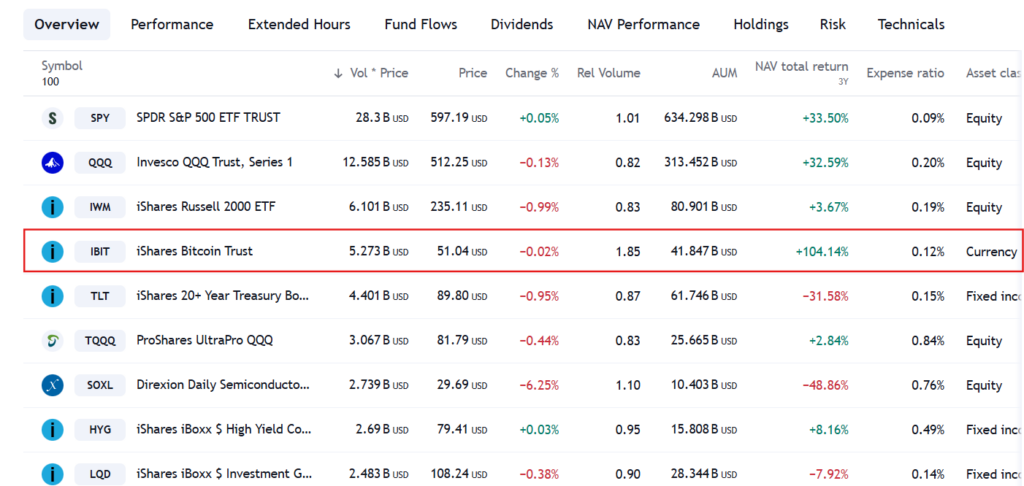Click the IWM iShares logo icon
Screen dimensions: 1024x486
[52, 207]
